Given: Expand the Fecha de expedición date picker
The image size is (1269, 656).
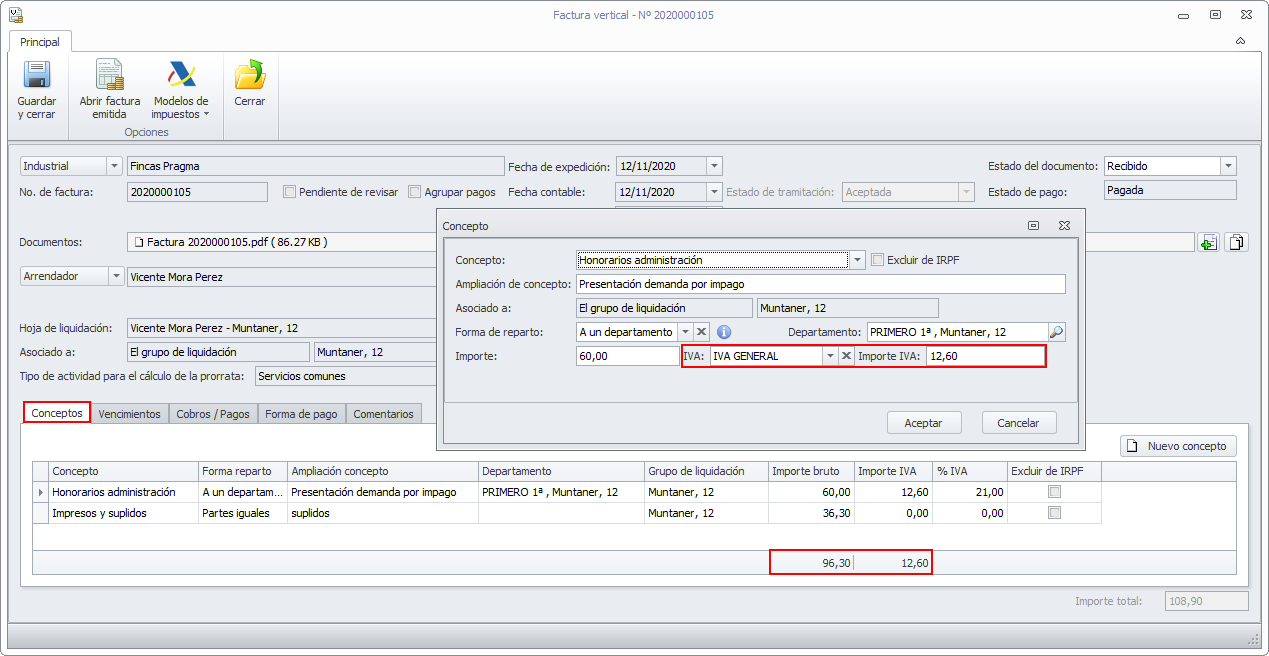Looking at the screenshot, I should (713, 166).
